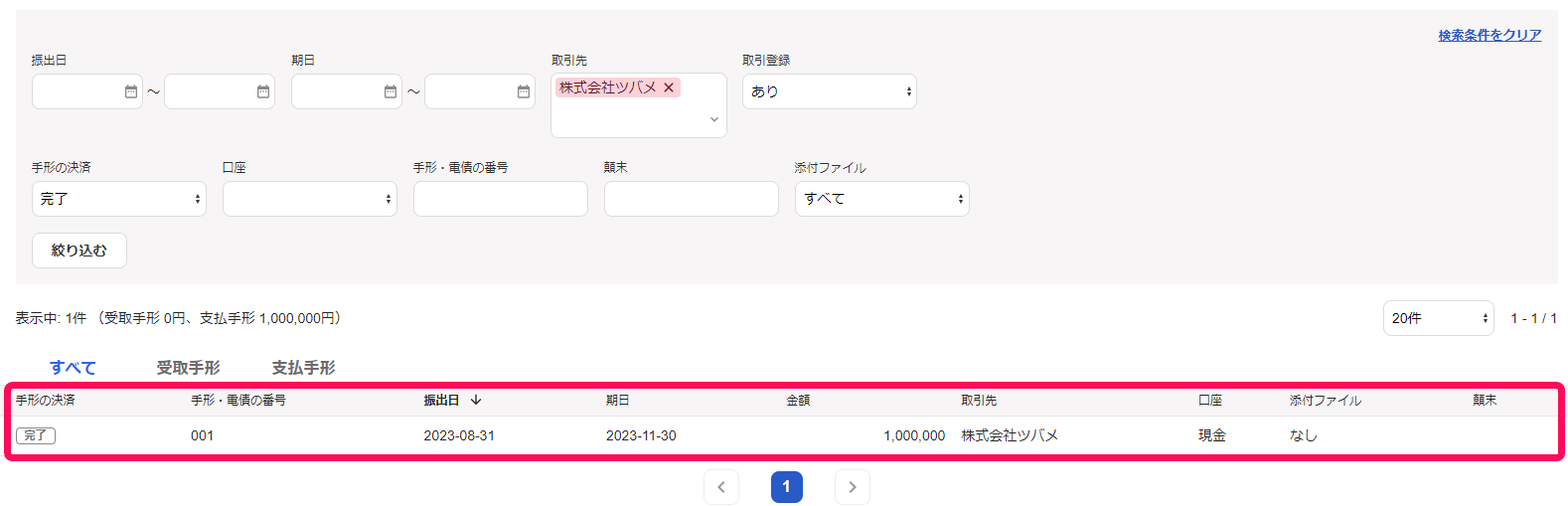Viewport: 1568px width, 506px height.
Task: Switch to the 支払手形 tab
Action: 304,368
